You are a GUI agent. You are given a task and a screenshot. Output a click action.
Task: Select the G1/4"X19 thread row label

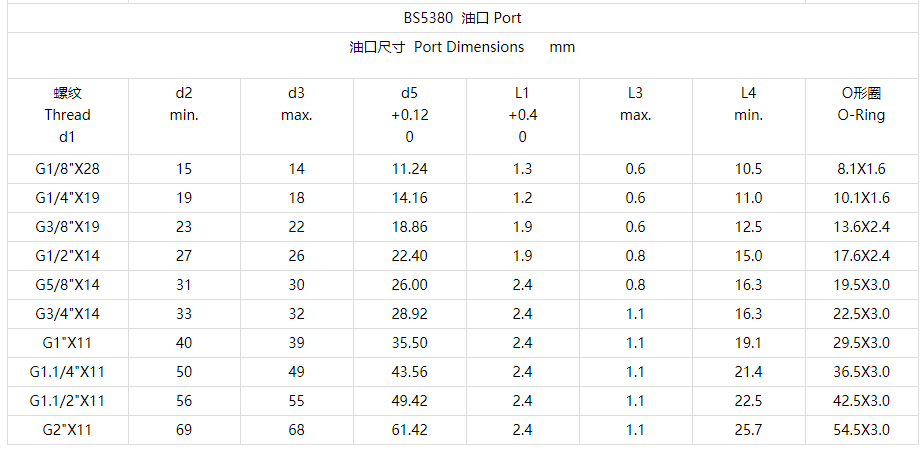pos(68,198)
